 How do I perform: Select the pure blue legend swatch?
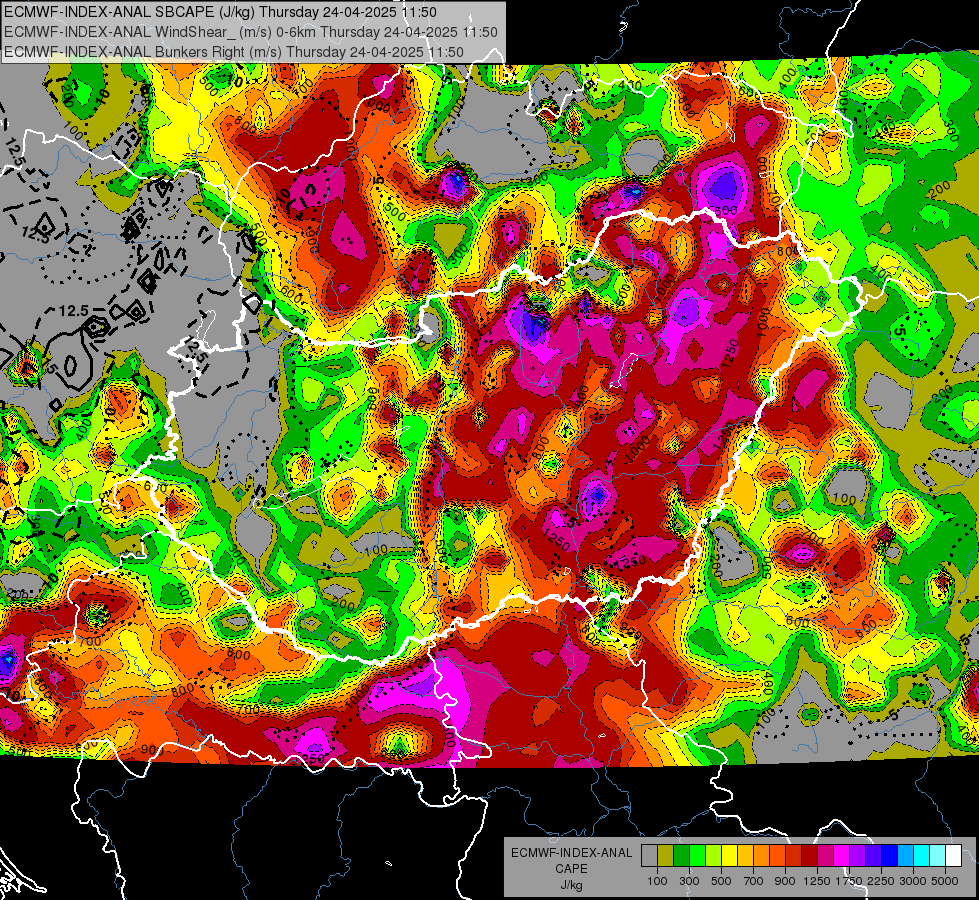[889, 856]
